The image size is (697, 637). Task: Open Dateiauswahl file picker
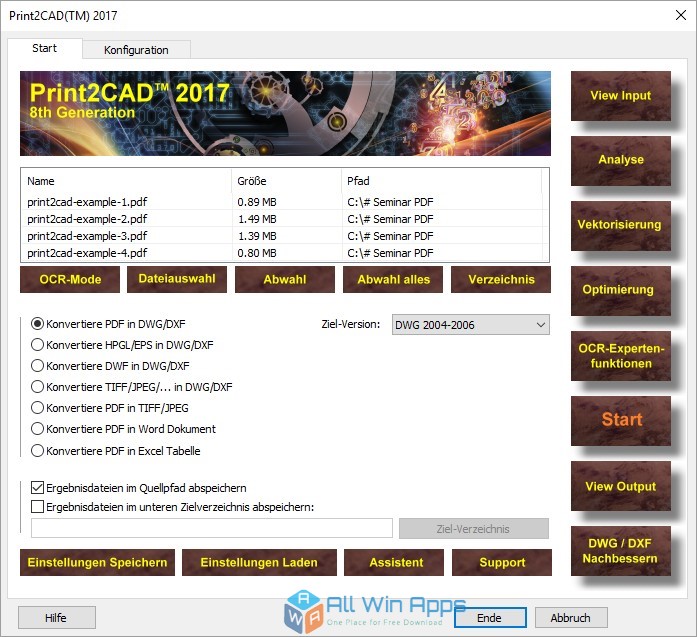pyautogui.click(x=177, y=279)
